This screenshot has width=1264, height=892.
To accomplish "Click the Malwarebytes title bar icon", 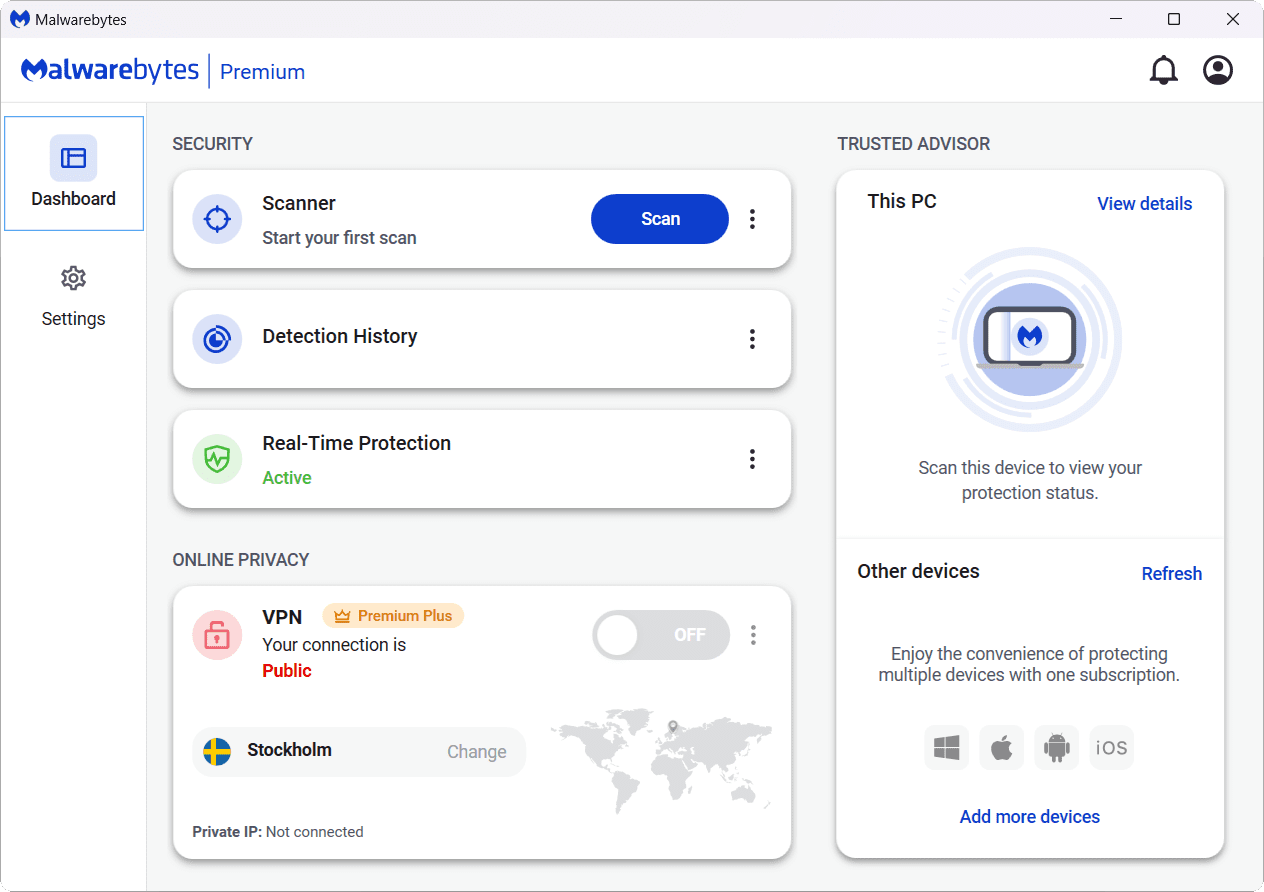I will click(20, 19).
